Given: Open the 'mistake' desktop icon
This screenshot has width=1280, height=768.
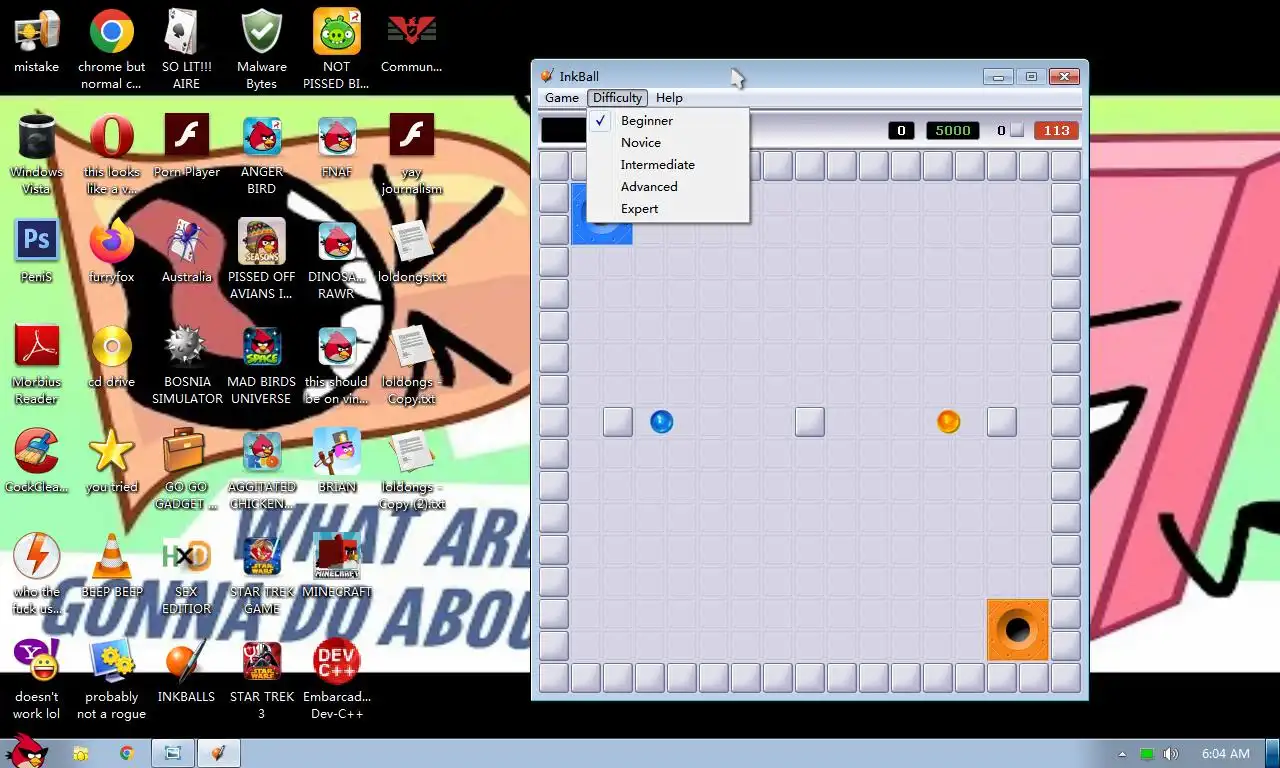Looking at the screenshot, I should pyautogui.click(x=37, y=43).
